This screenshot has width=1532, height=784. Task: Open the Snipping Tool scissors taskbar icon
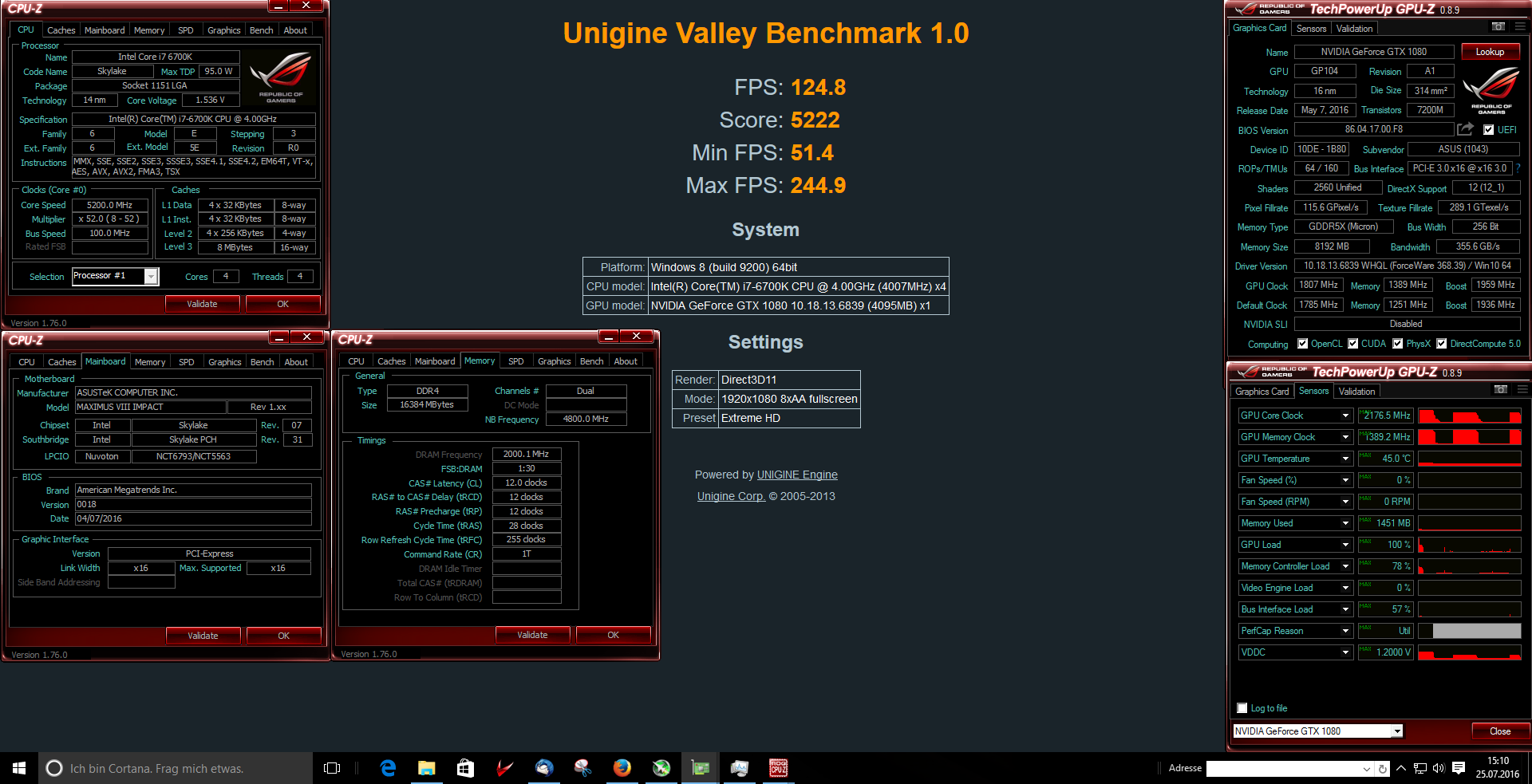pos(583,768)
